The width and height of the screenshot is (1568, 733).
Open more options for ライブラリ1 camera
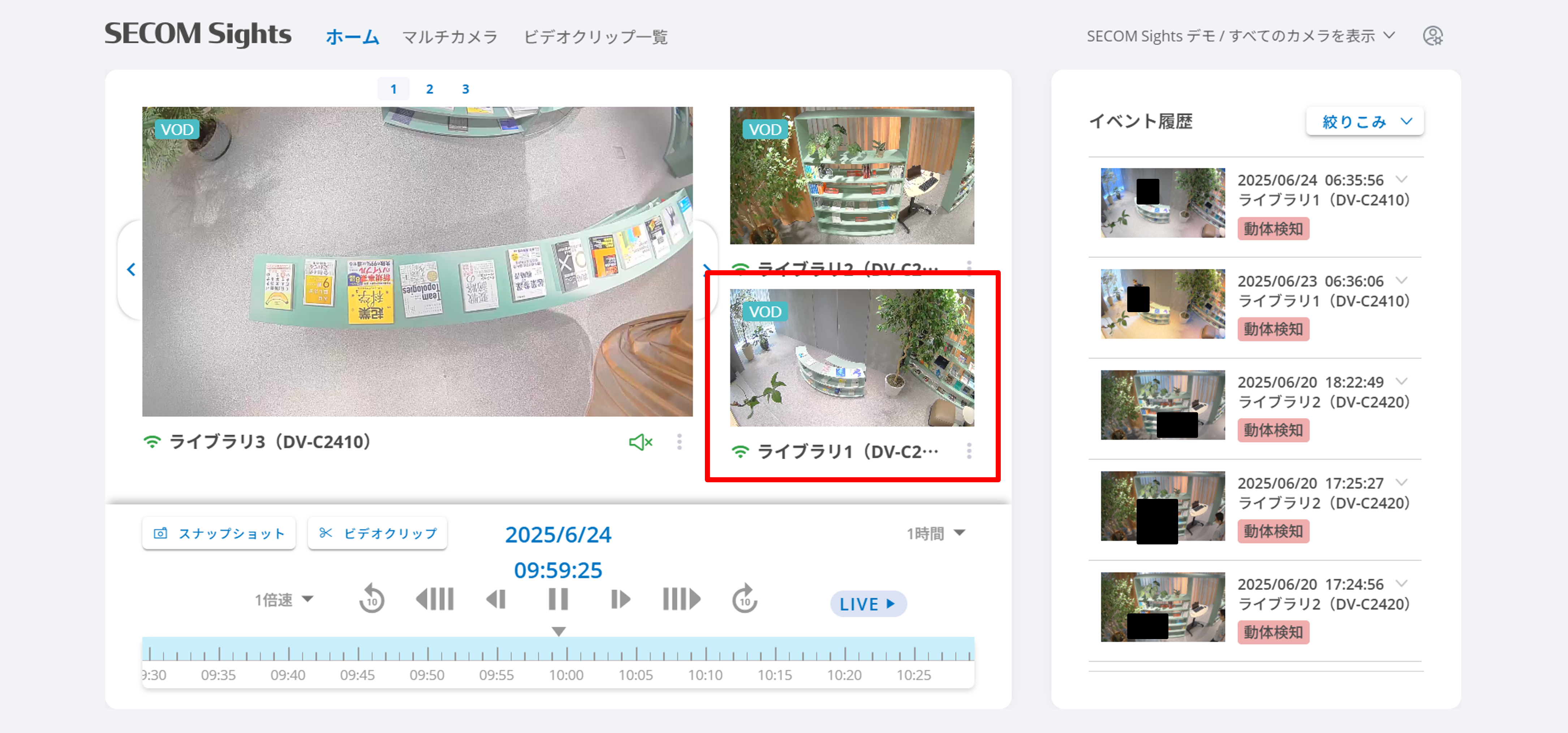968,451
